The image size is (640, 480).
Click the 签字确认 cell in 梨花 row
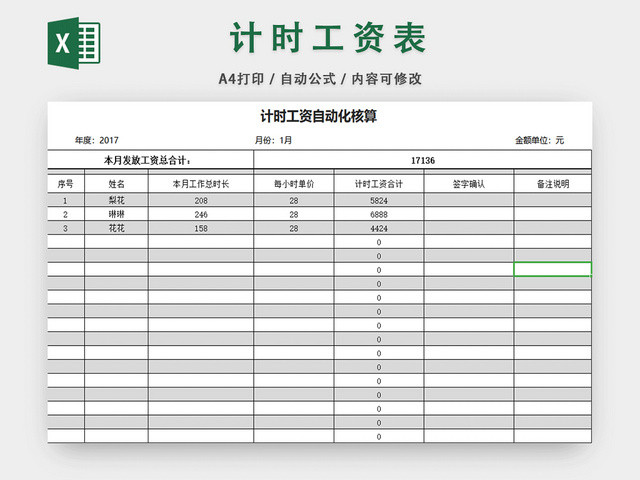469,200
